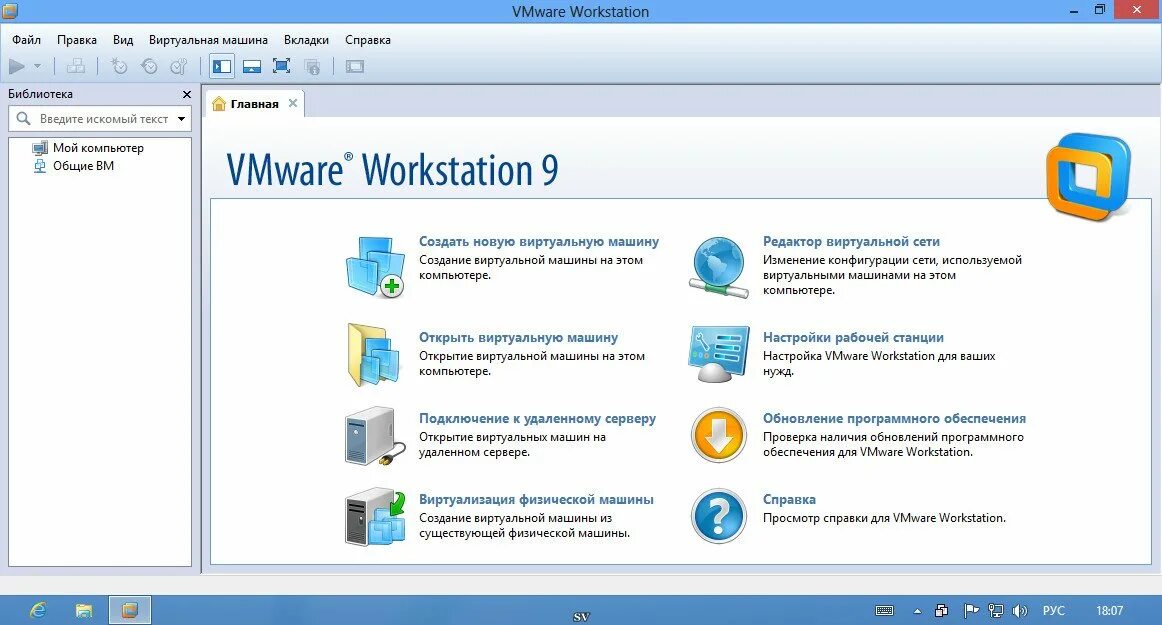The height and width of the screenshot is (625, 1162).
Task: Close the Библиотека panel
Action: [187, 94]
